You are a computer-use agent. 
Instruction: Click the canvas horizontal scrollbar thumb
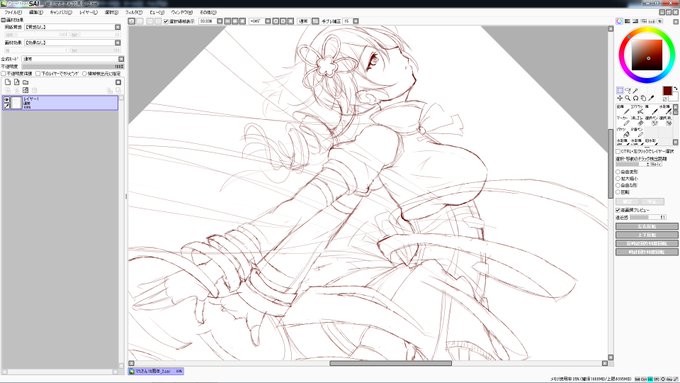point(390,363)
